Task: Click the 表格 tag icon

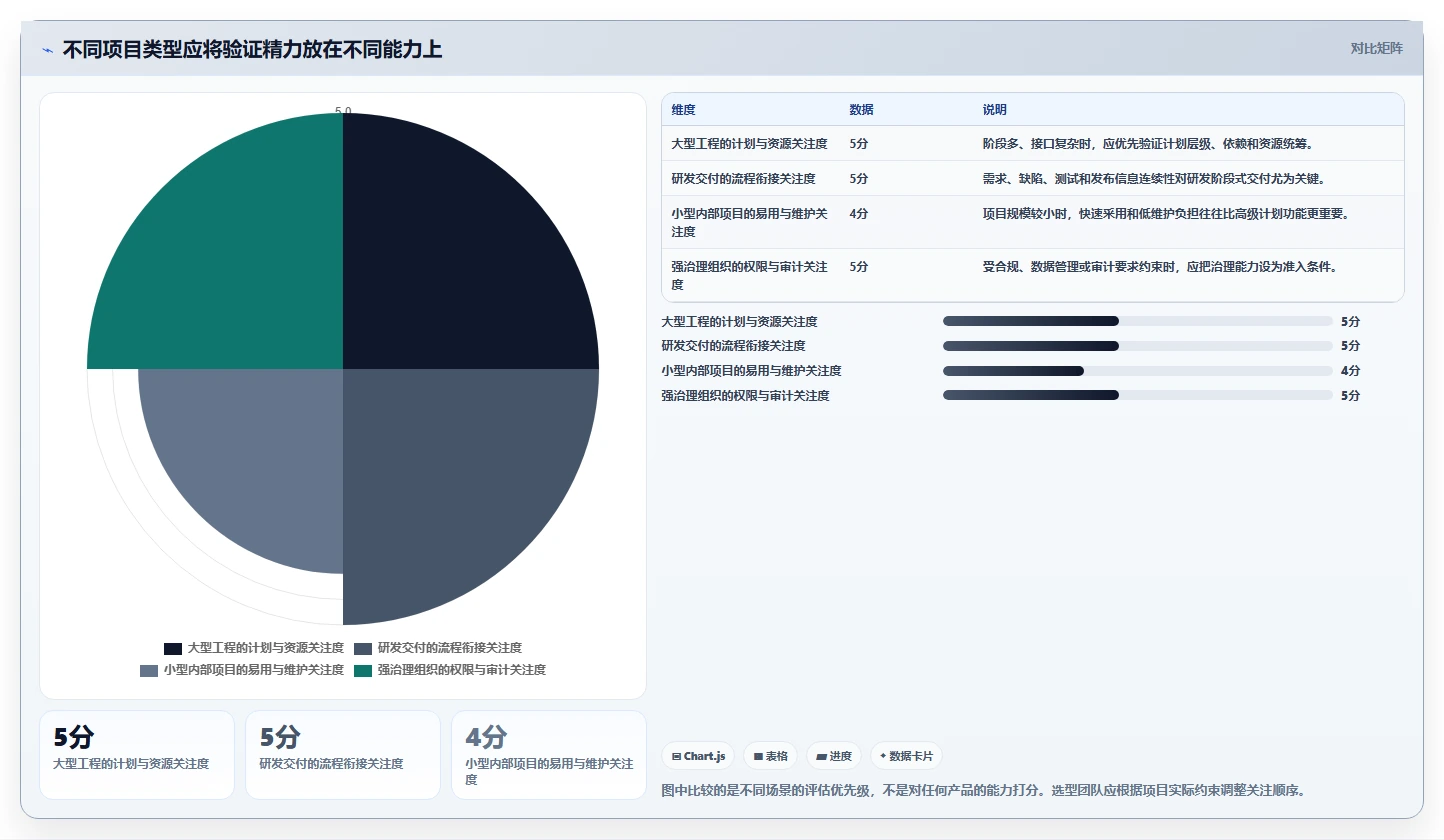Action: tap(758, 757)
